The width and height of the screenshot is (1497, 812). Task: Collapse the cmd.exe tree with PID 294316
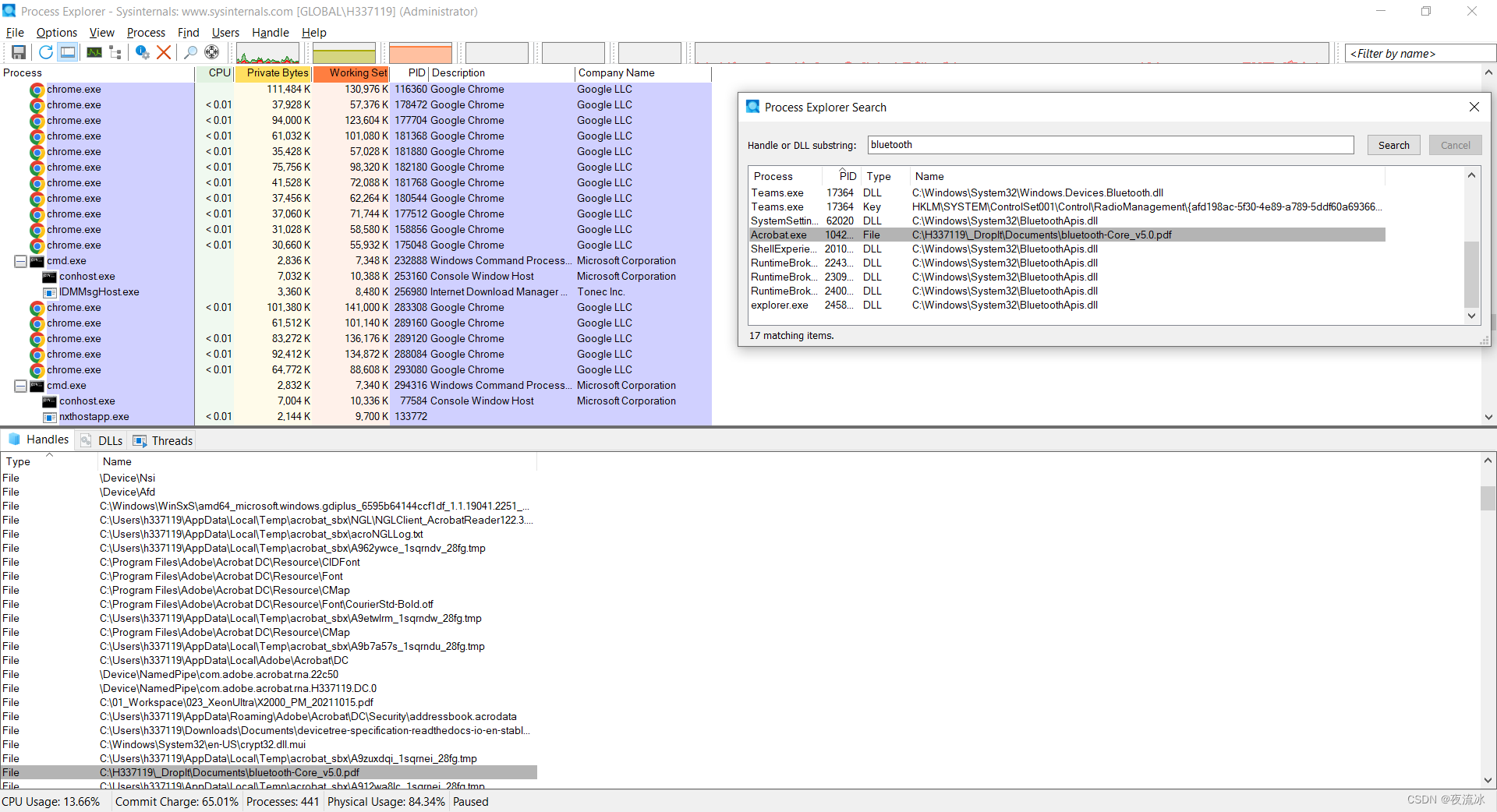point(20,386)
